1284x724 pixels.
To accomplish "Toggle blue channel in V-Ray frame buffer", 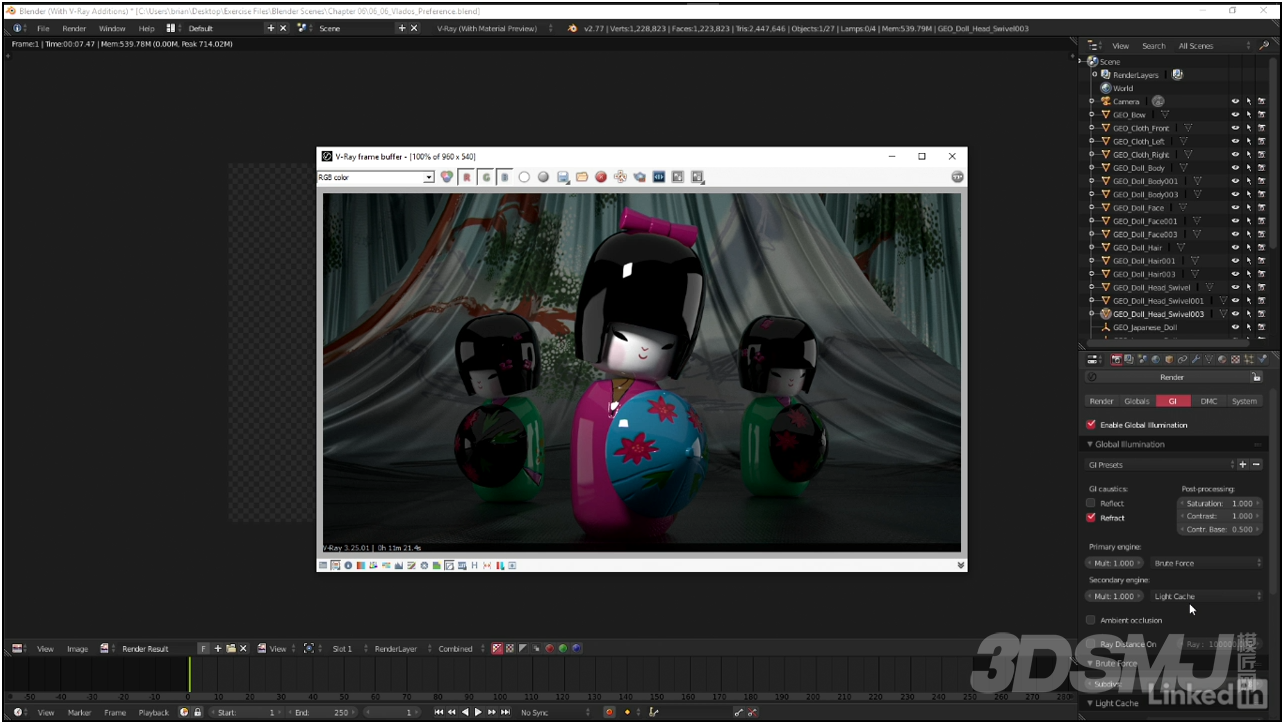I will pos(505,177).
